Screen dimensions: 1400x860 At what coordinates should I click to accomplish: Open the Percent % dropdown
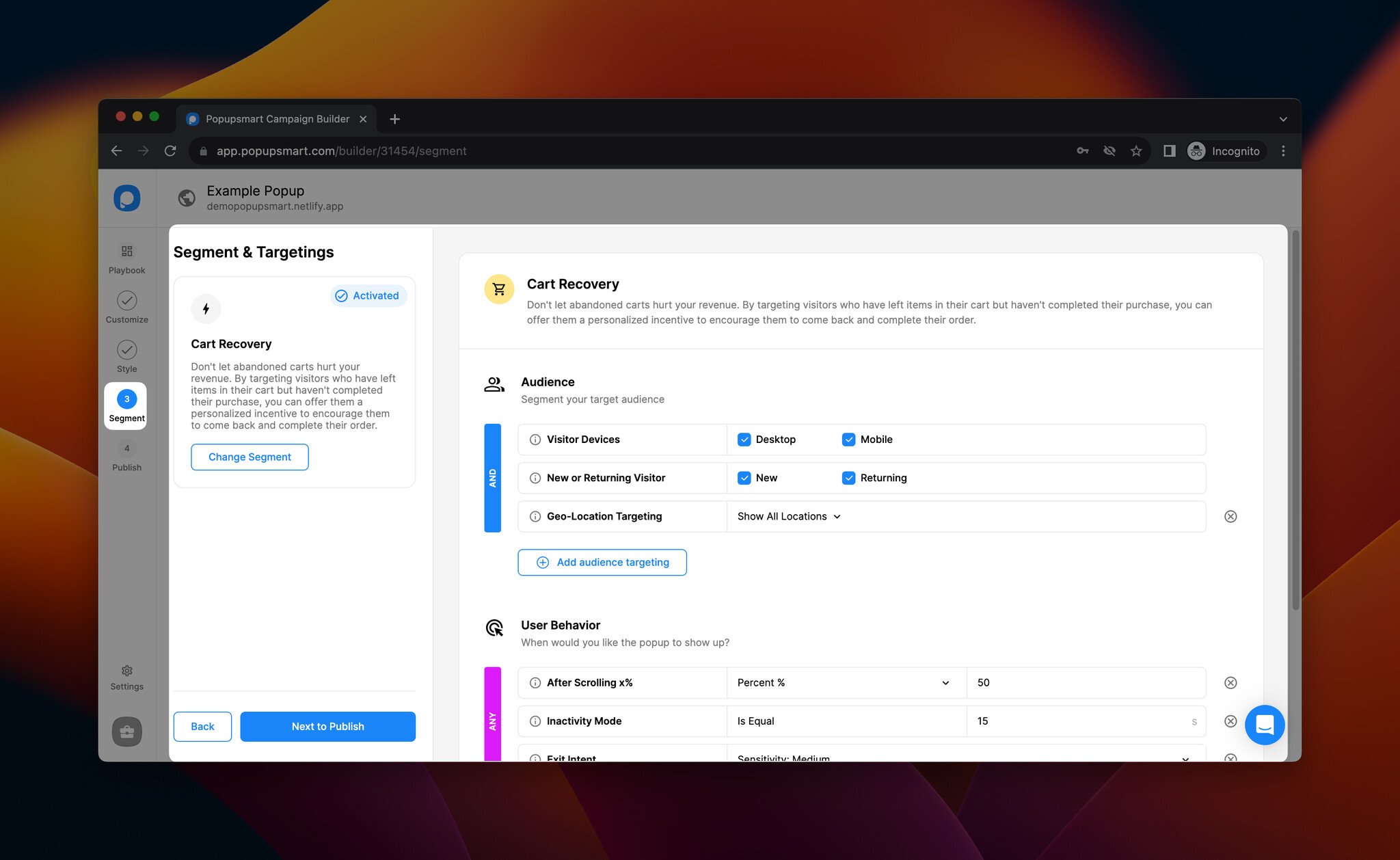click(x=846, y=683)
